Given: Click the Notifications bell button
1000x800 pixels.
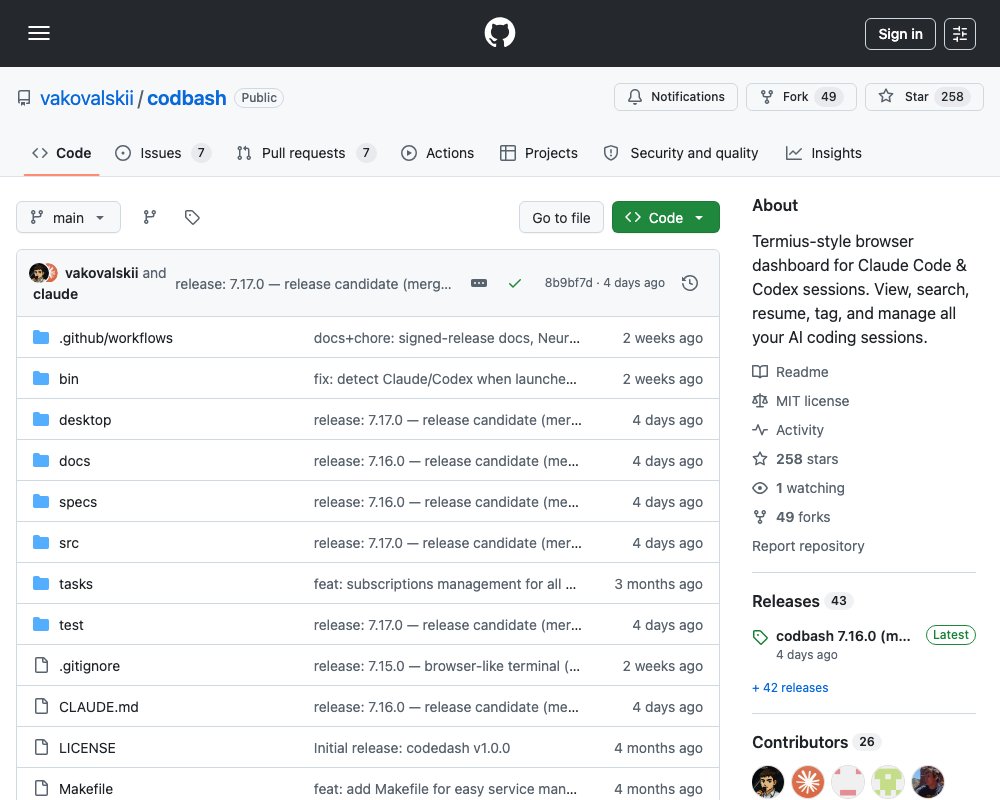Looking at the screenshot, I should 675,96.
